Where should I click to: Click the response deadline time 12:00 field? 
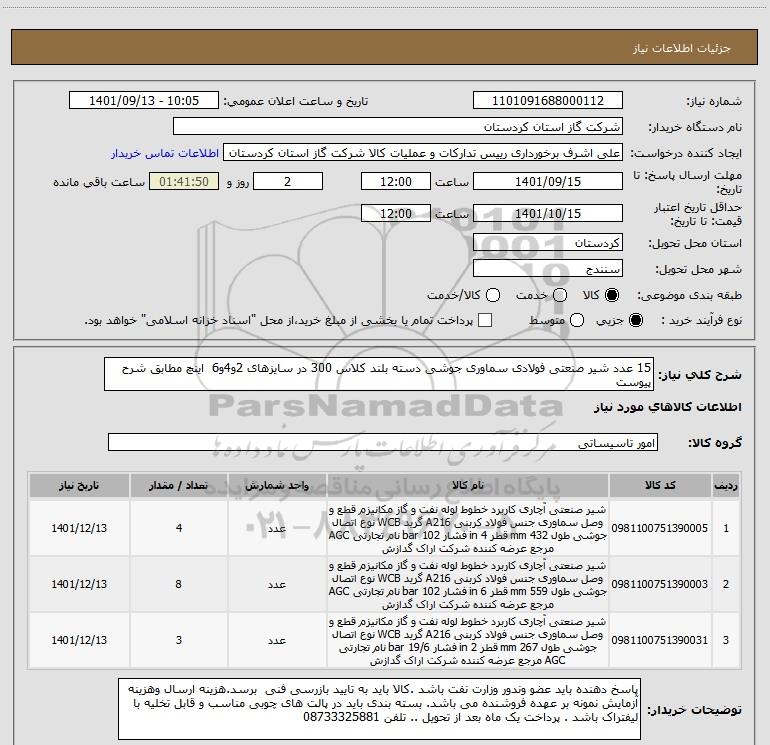(x=396, y=181)
